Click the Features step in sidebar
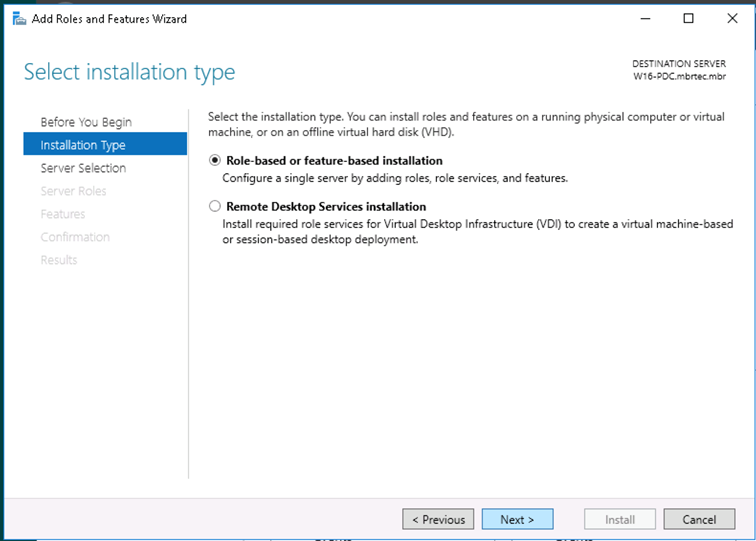Image resolution: width=756 pixels, height=541 pixels. (x=63, y=214)
